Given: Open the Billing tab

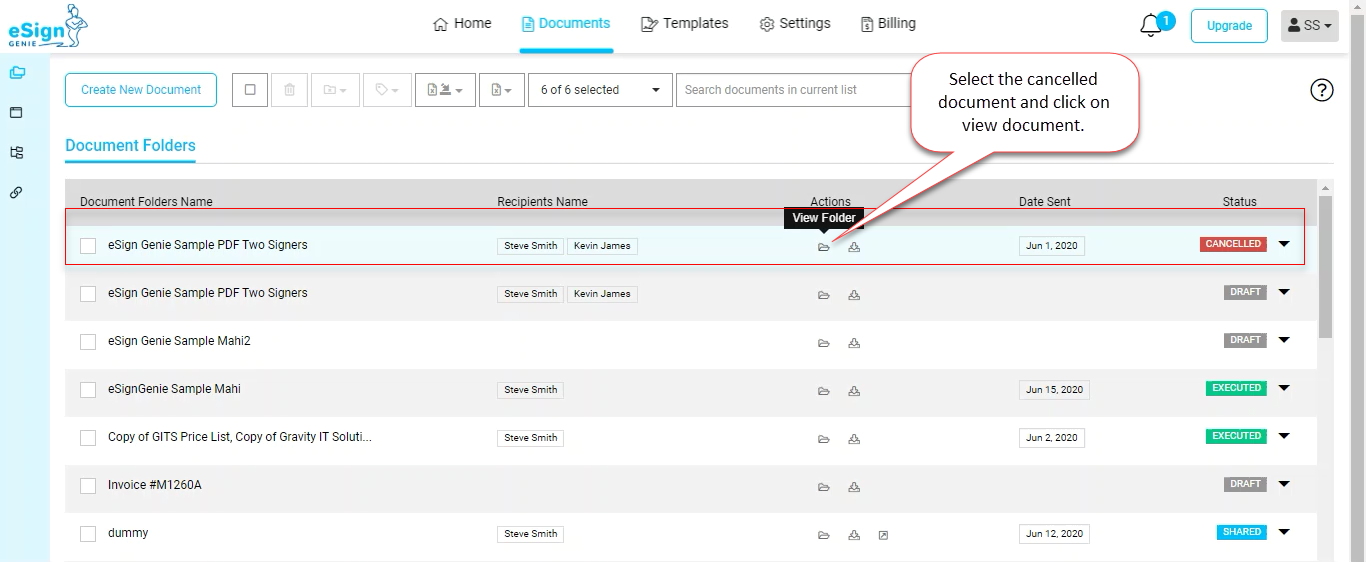Looking at the screenshot, I should click(888, 23).
